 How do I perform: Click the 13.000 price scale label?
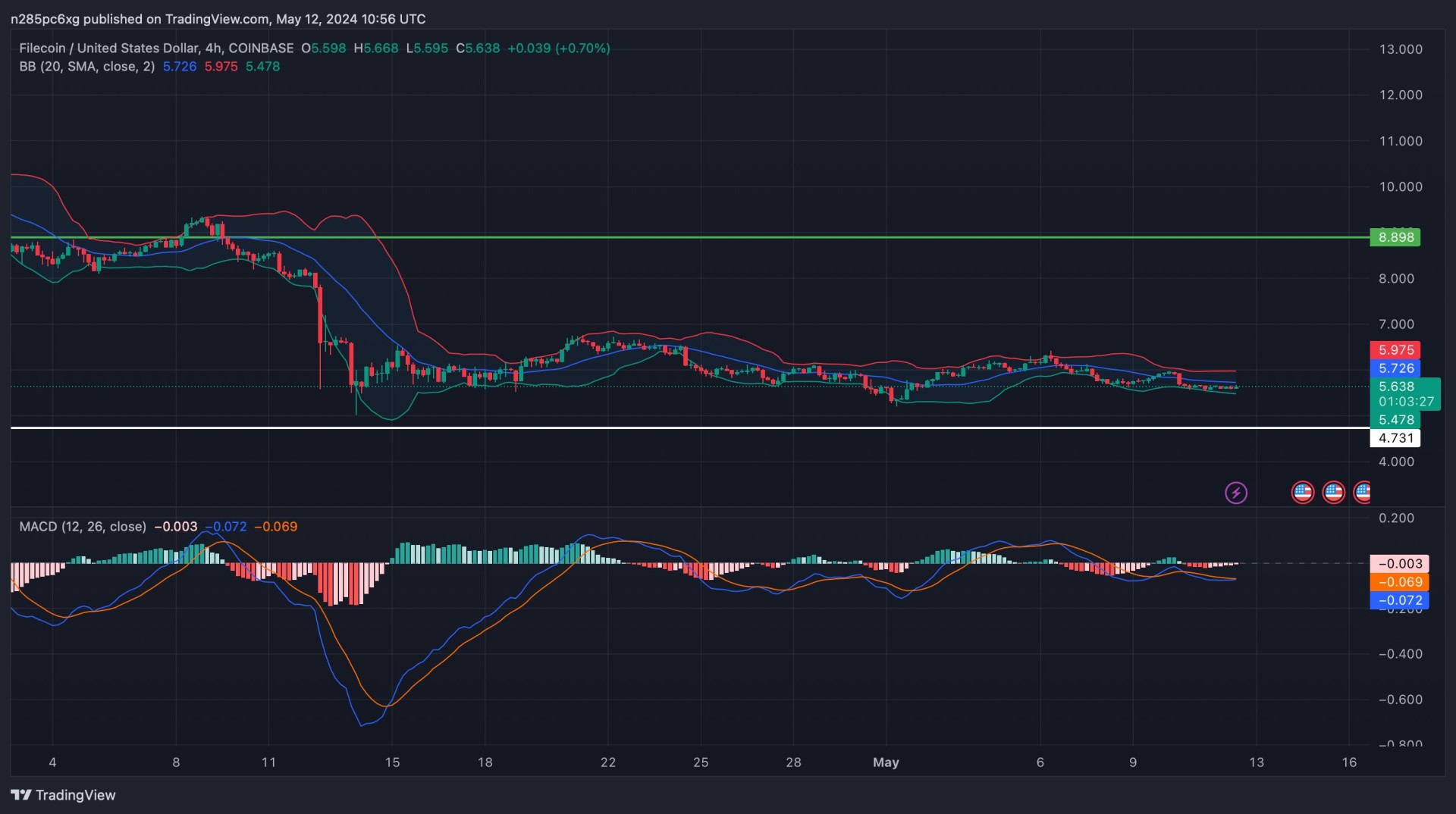[x=1400, y=49]
